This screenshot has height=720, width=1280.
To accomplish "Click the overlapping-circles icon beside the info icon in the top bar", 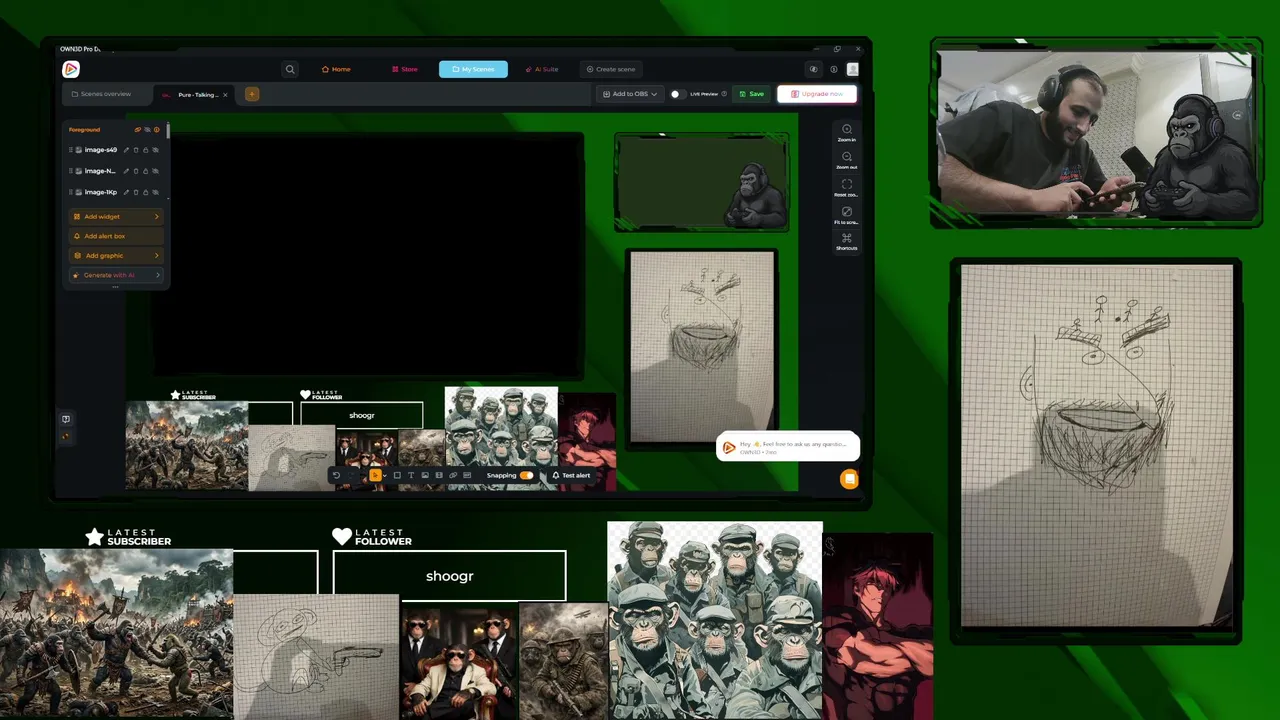I will 813,69.
